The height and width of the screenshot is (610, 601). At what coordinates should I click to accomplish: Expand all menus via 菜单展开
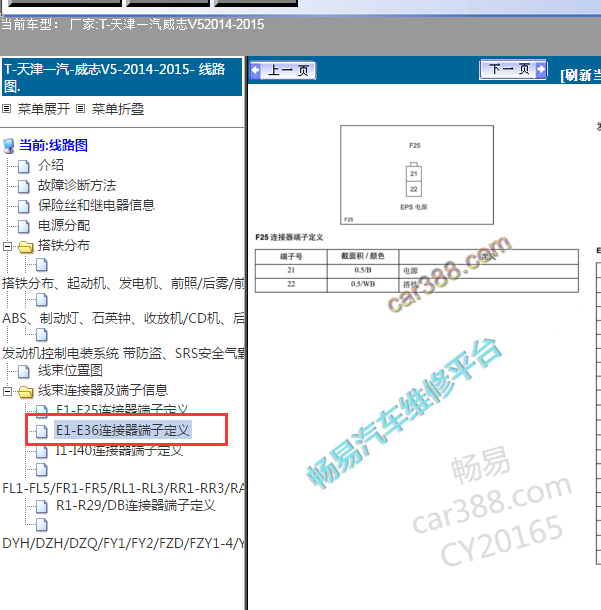[x=44, y=109]
